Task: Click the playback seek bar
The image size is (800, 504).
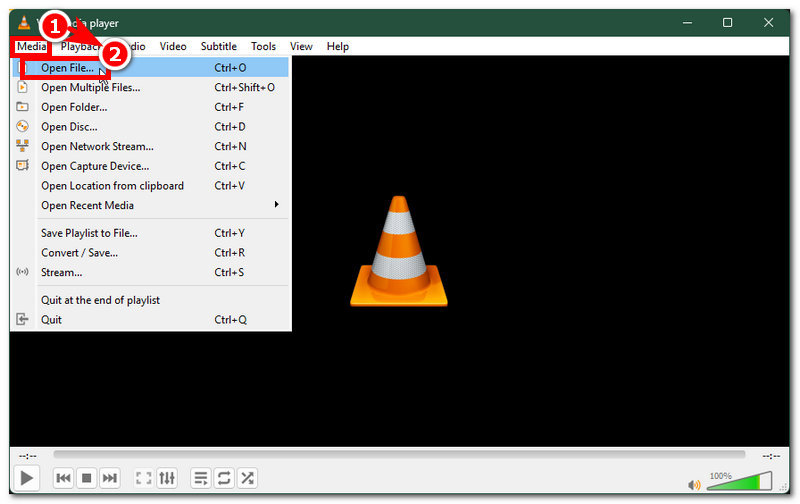Action: [x=400, y=455]
